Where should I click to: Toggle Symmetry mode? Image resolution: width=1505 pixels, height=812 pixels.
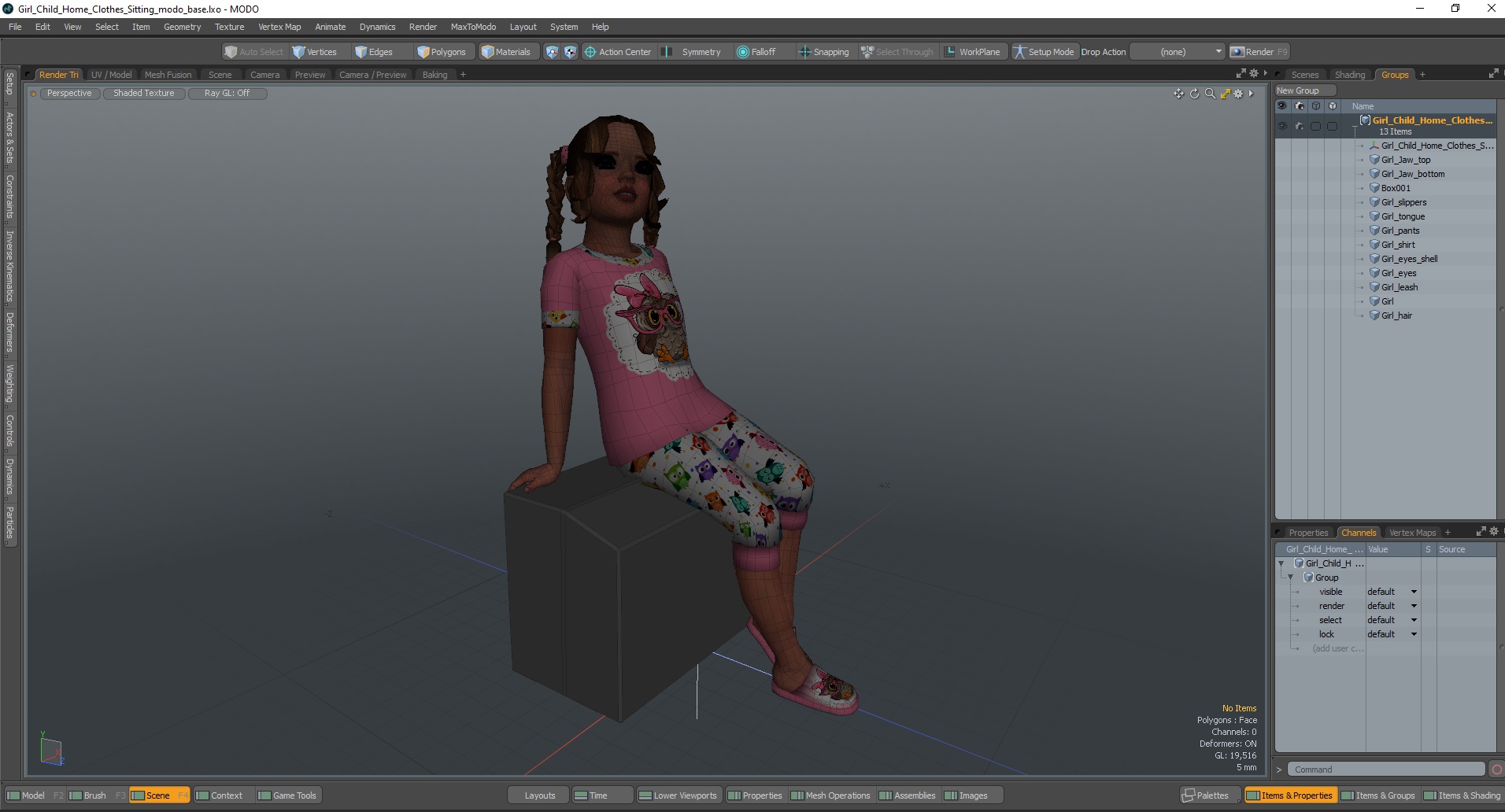[692, 52]
